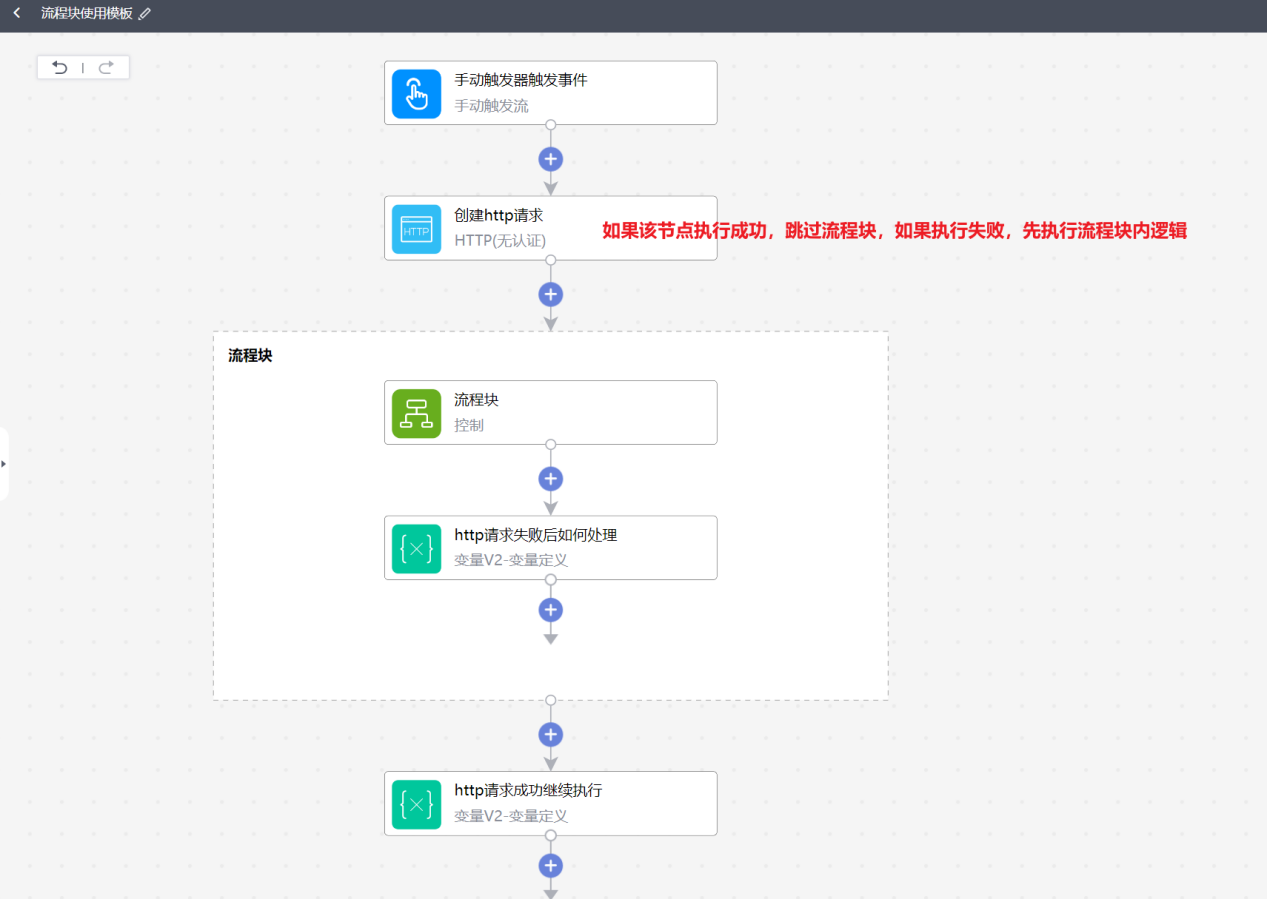Click the HTTP node icon

coord(416,228)
